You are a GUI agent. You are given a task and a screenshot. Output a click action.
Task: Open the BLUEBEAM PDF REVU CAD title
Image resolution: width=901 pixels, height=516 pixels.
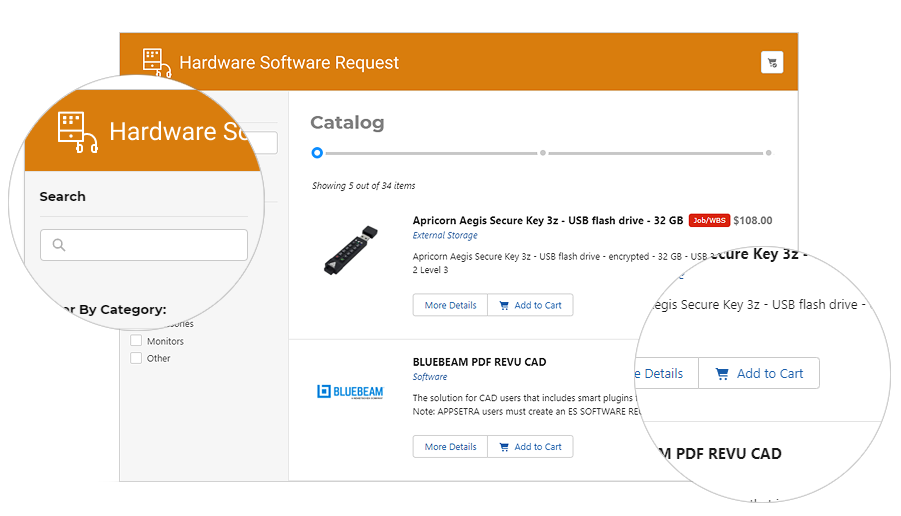(x=479, y=362)
